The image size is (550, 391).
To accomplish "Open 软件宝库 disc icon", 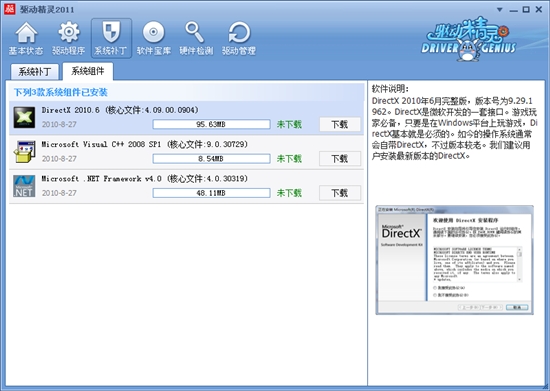I will point(154,39).
